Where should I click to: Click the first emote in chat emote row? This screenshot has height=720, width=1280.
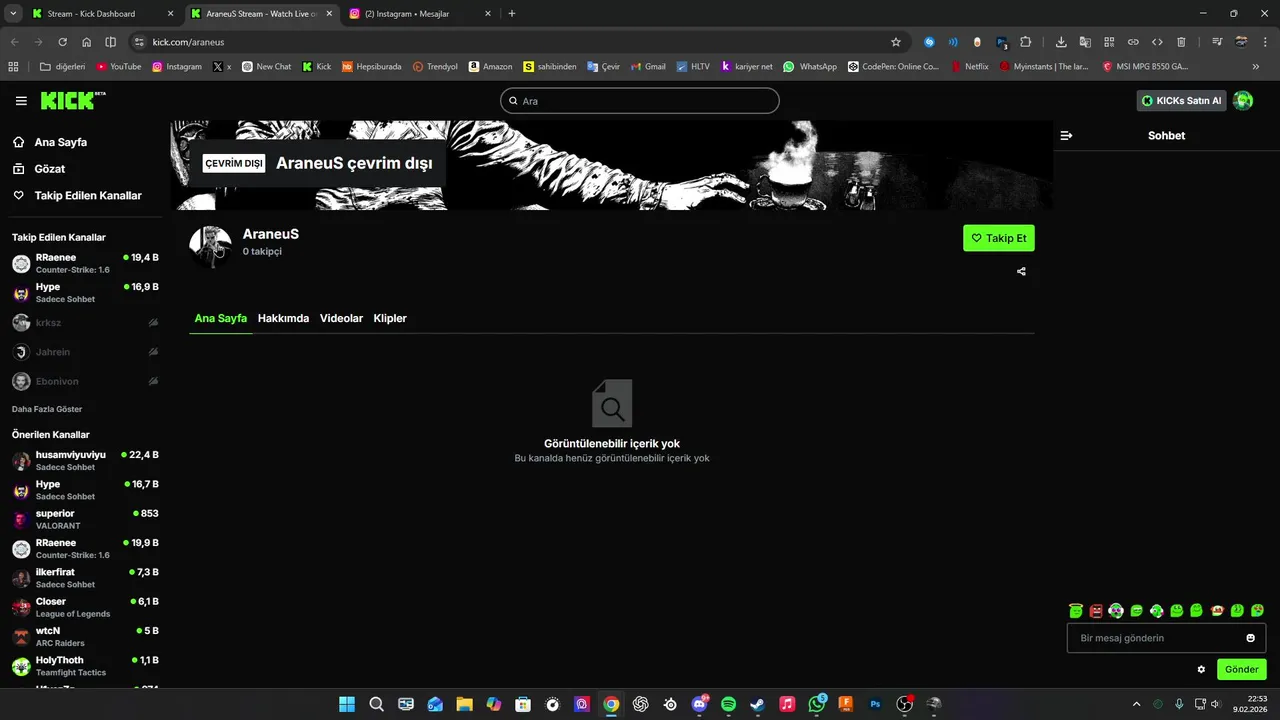(1076, 610)
